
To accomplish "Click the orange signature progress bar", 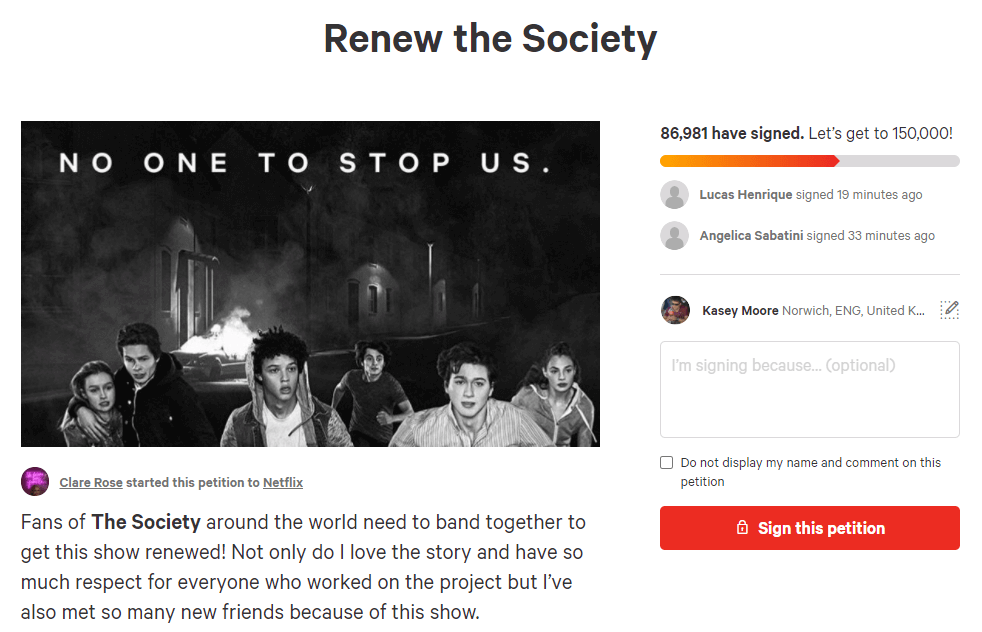I will pyautogui.click(x=750, y=161).
